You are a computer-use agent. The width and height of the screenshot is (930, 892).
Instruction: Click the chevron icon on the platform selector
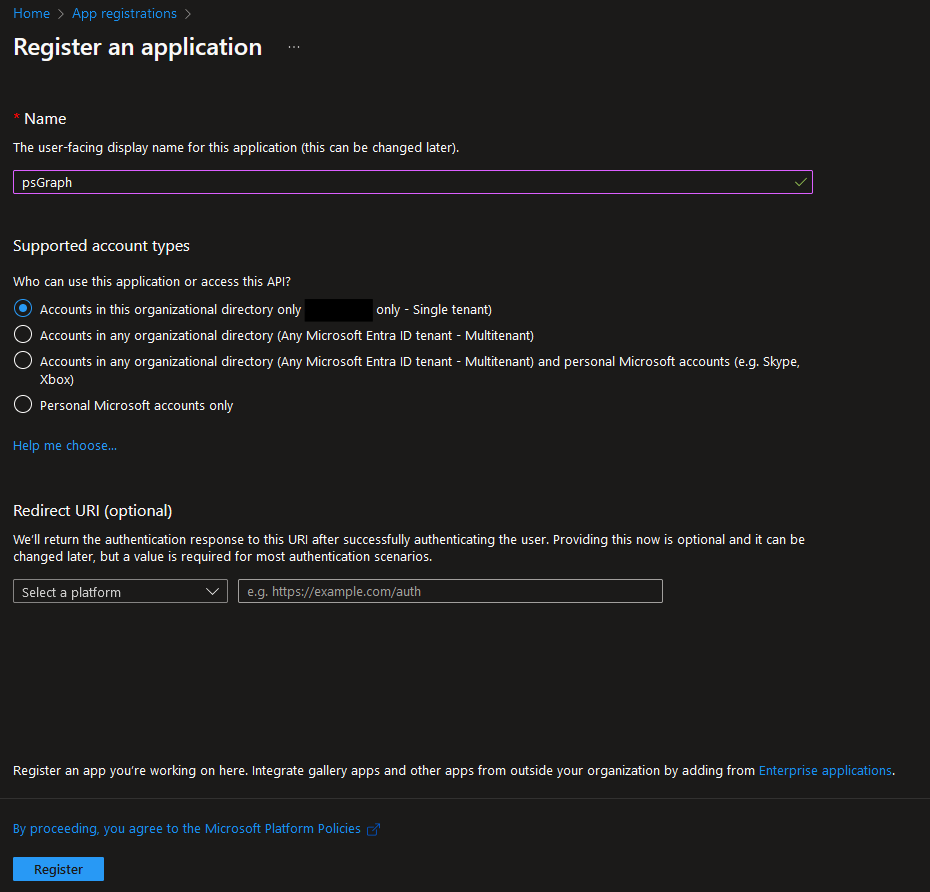[213, 591]
